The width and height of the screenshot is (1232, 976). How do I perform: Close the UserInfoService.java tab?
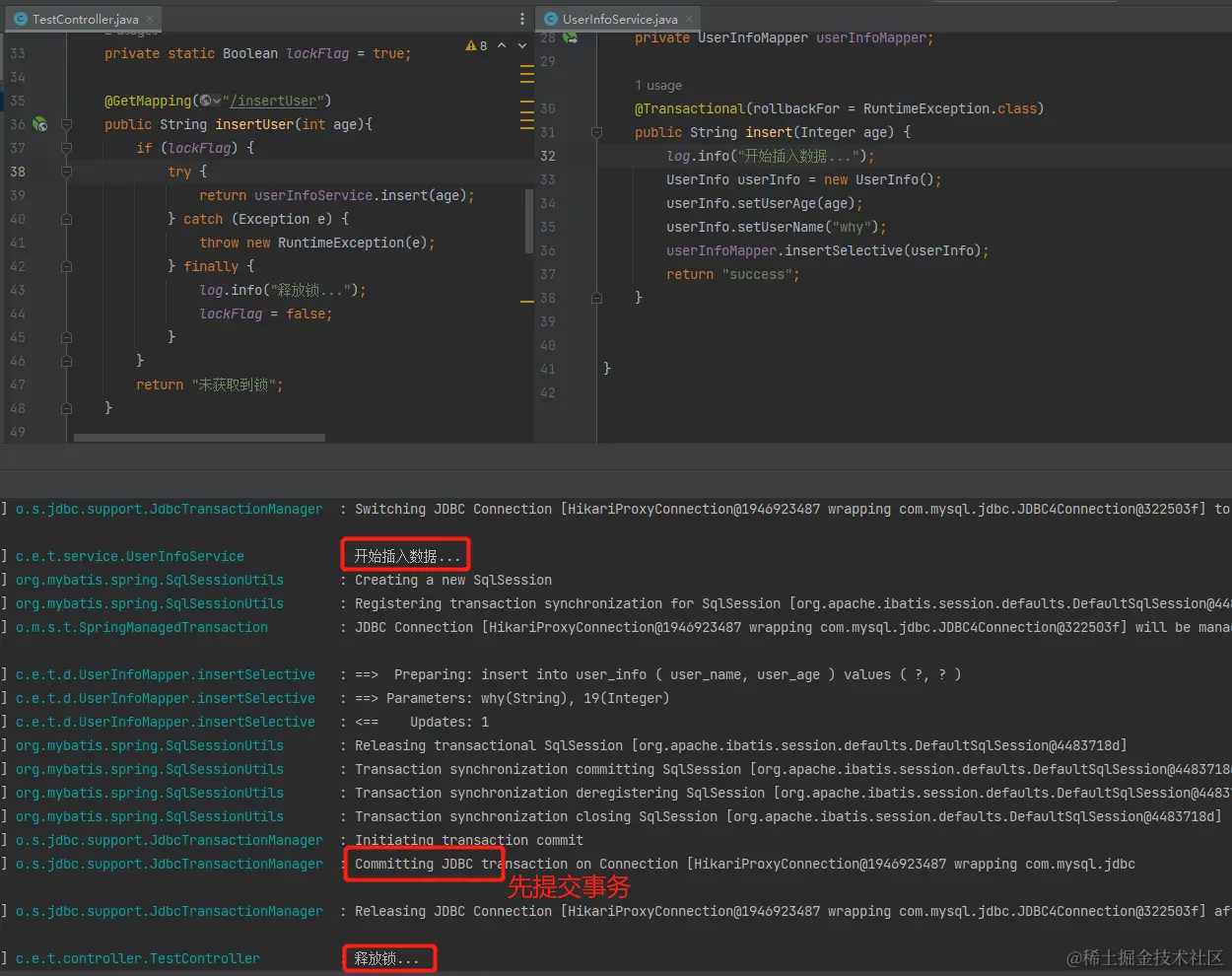(689, 19)
